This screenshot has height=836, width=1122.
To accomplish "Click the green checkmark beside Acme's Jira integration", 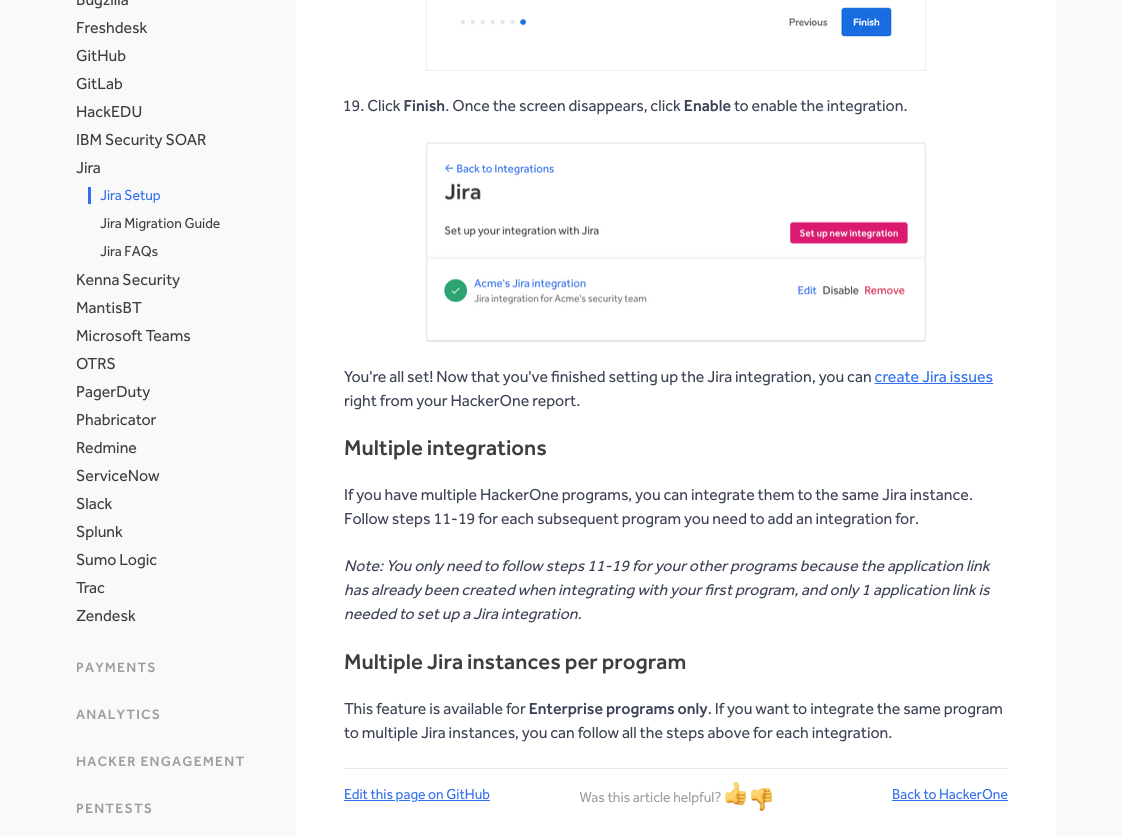I will [x=455, y=290].
